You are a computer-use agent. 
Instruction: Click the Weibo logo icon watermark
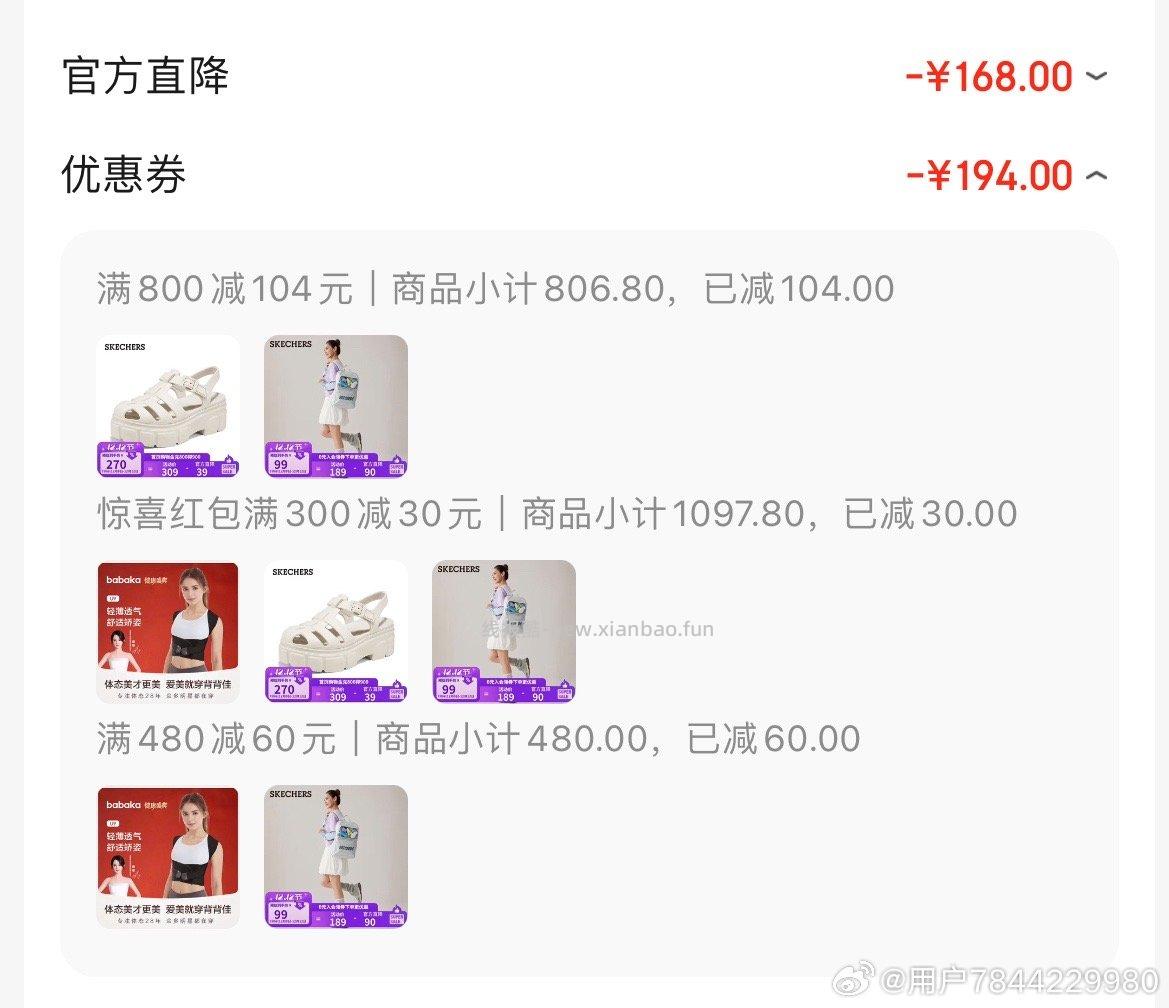pyautogui.click(x=853, y=979)
